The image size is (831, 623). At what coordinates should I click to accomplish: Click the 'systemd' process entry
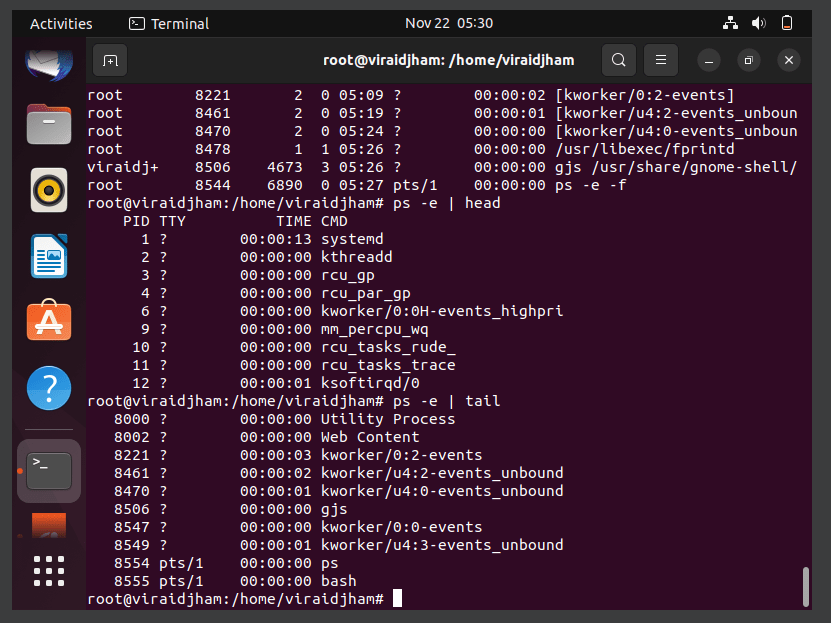[352, 239]
